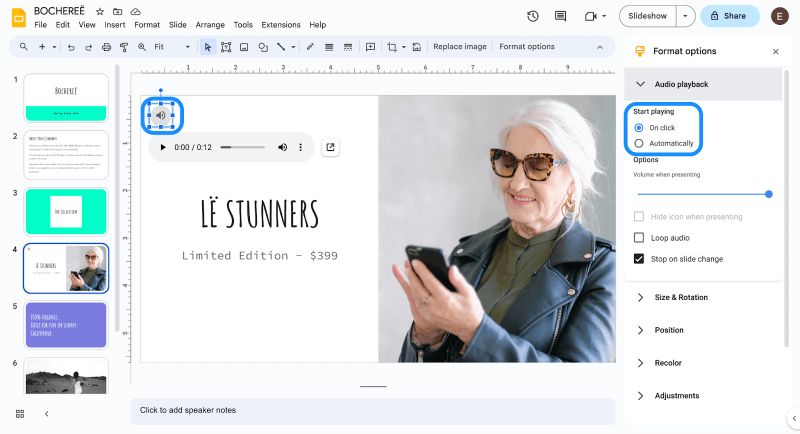Open the shape tool

pos(263,47)
